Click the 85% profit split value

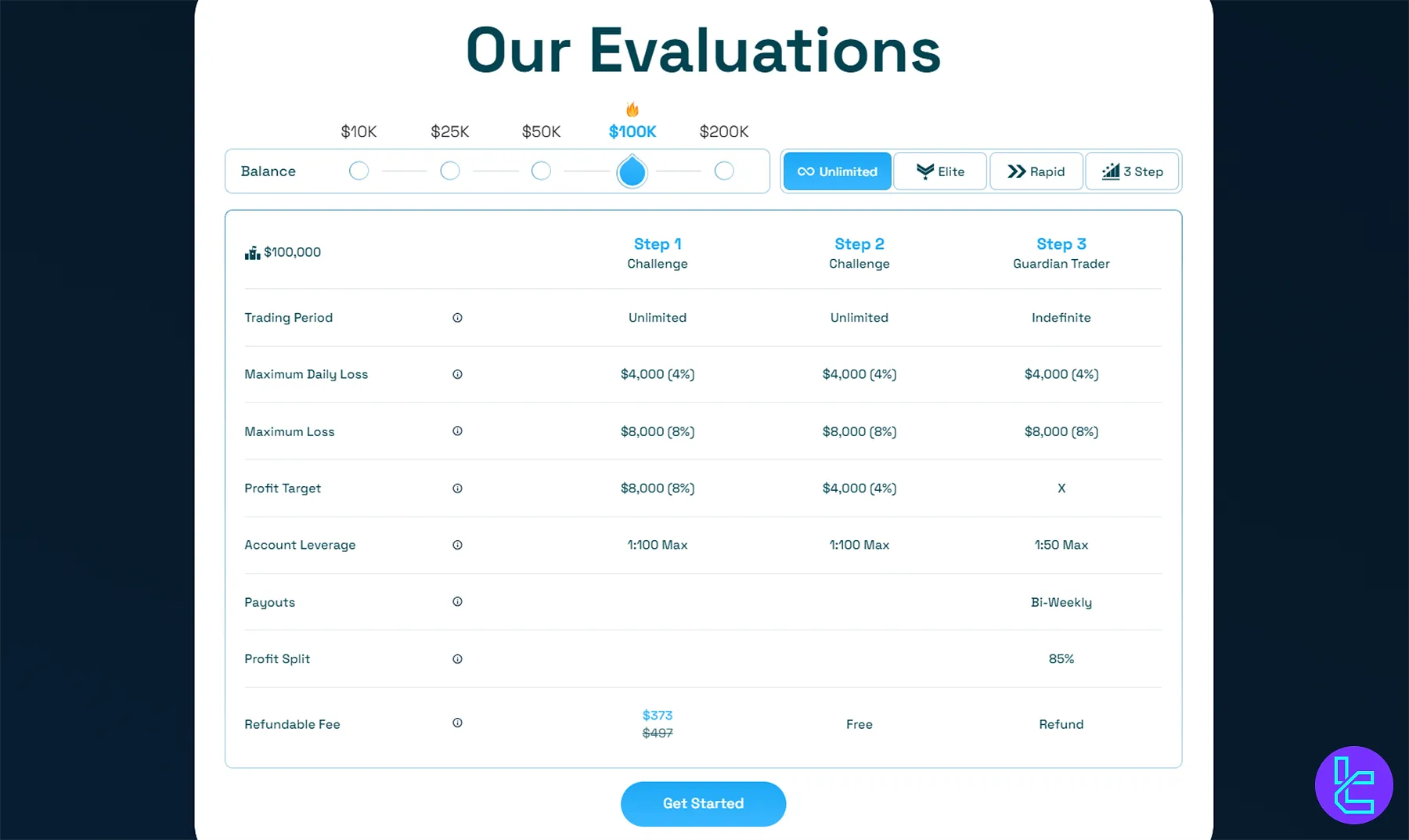(x=1061, y=659)
